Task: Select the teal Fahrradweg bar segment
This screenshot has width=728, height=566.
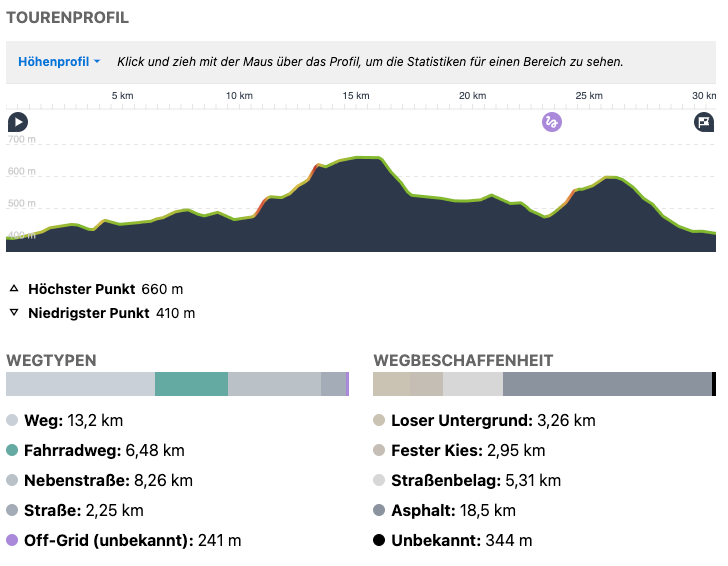Action: tap(191, 384)
